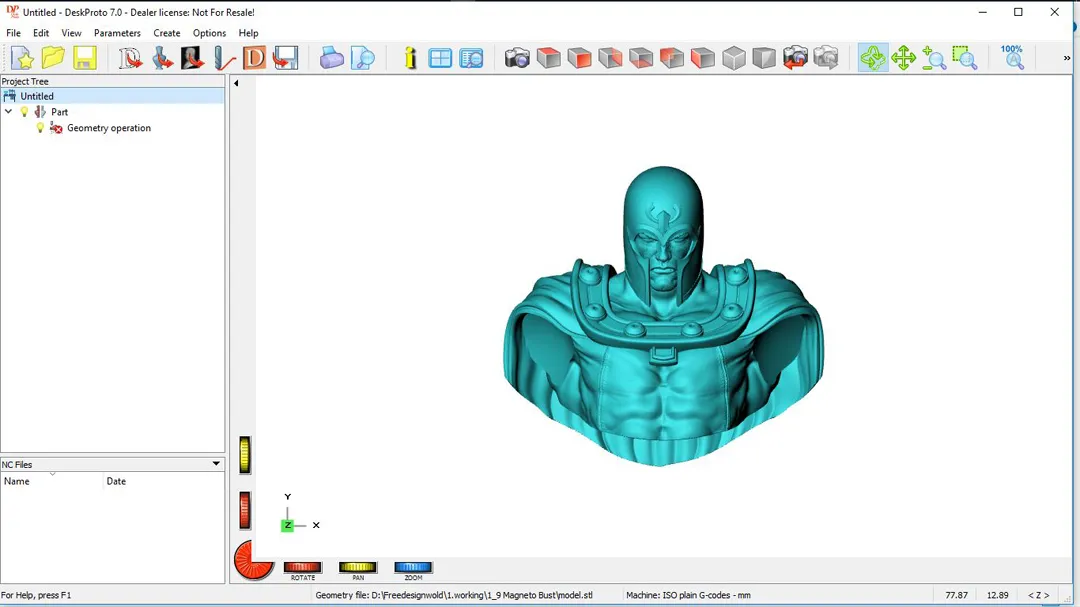Click the teal Magneto bust model
The image size is (1080, 607).
click(663, 316)
